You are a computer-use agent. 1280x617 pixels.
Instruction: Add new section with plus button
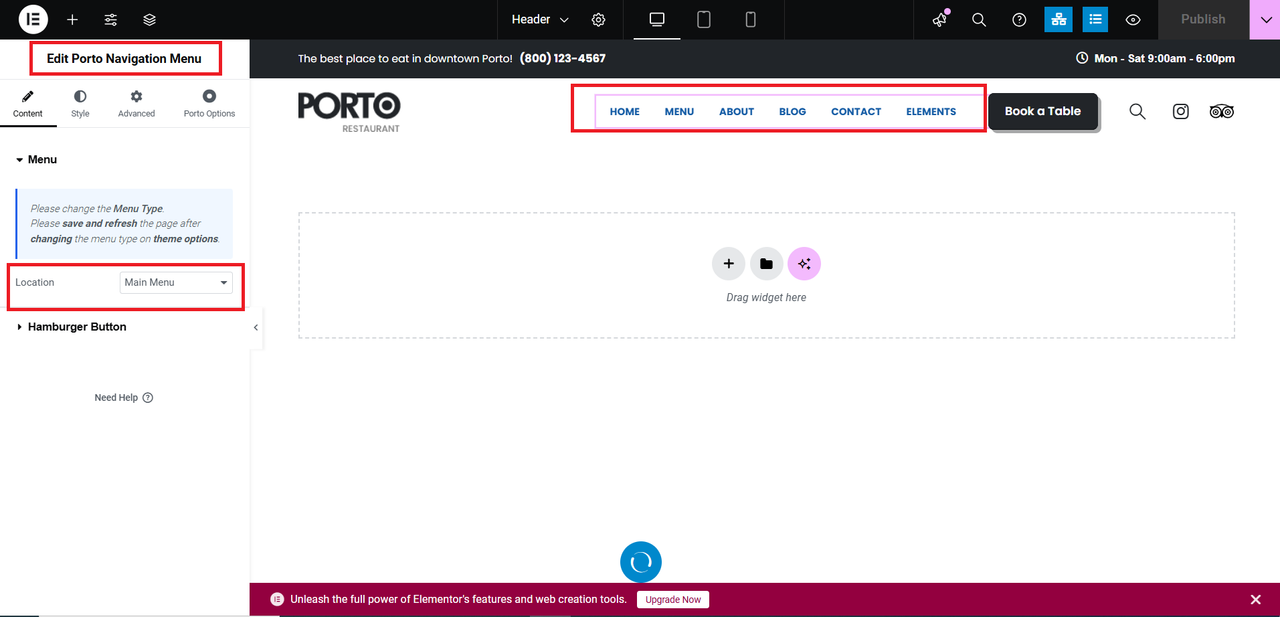pos(729,264)
